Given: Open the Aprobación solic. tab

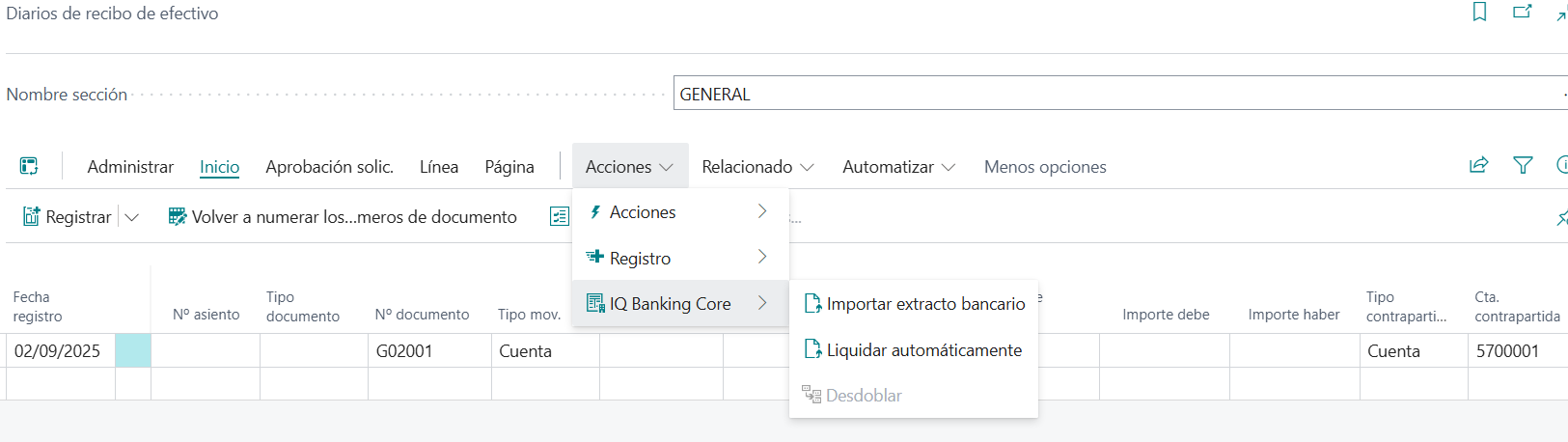Looking at the screenshot, I should [329, 166].
